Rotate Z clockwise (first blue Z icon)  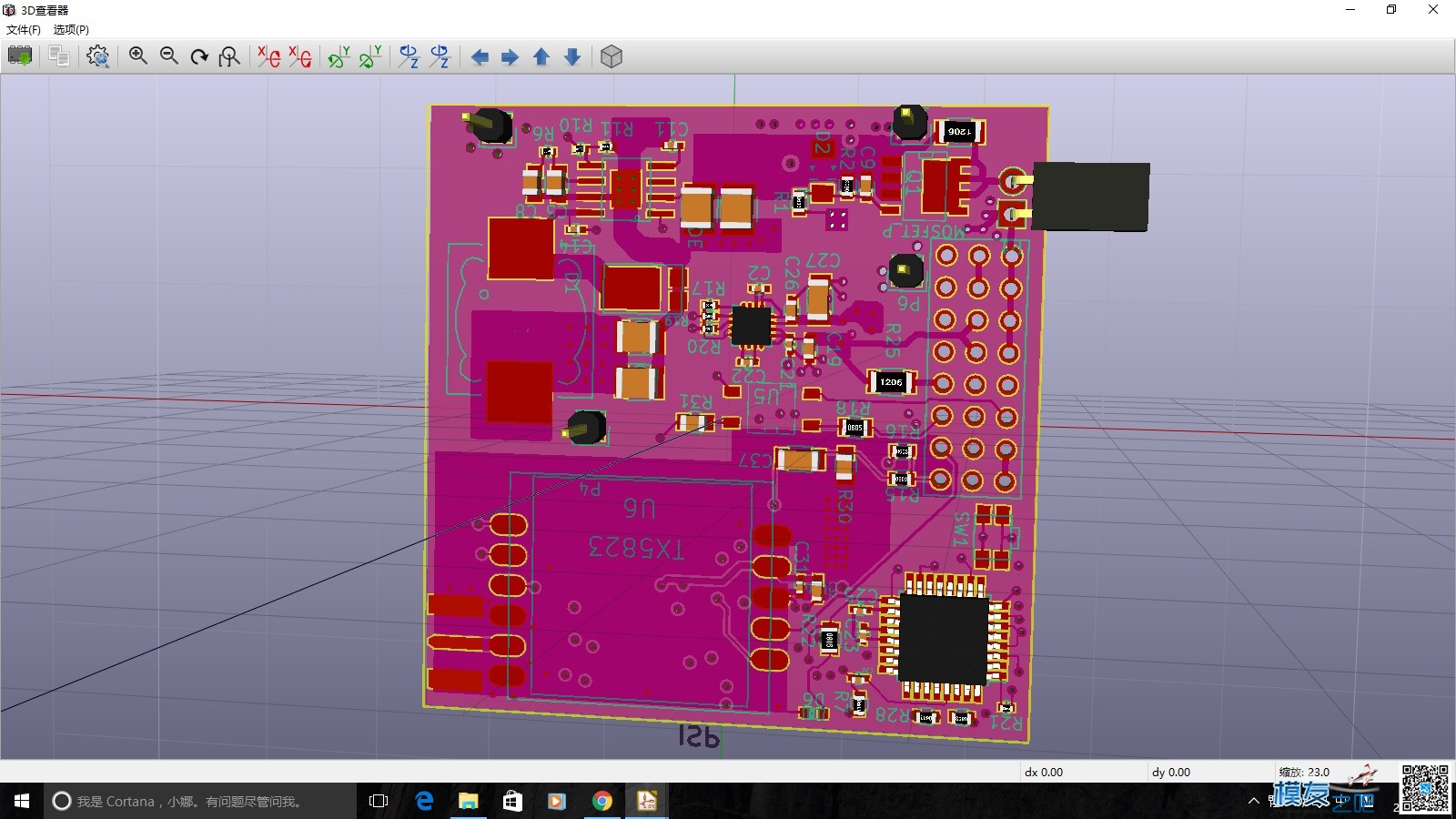point(409,56)
